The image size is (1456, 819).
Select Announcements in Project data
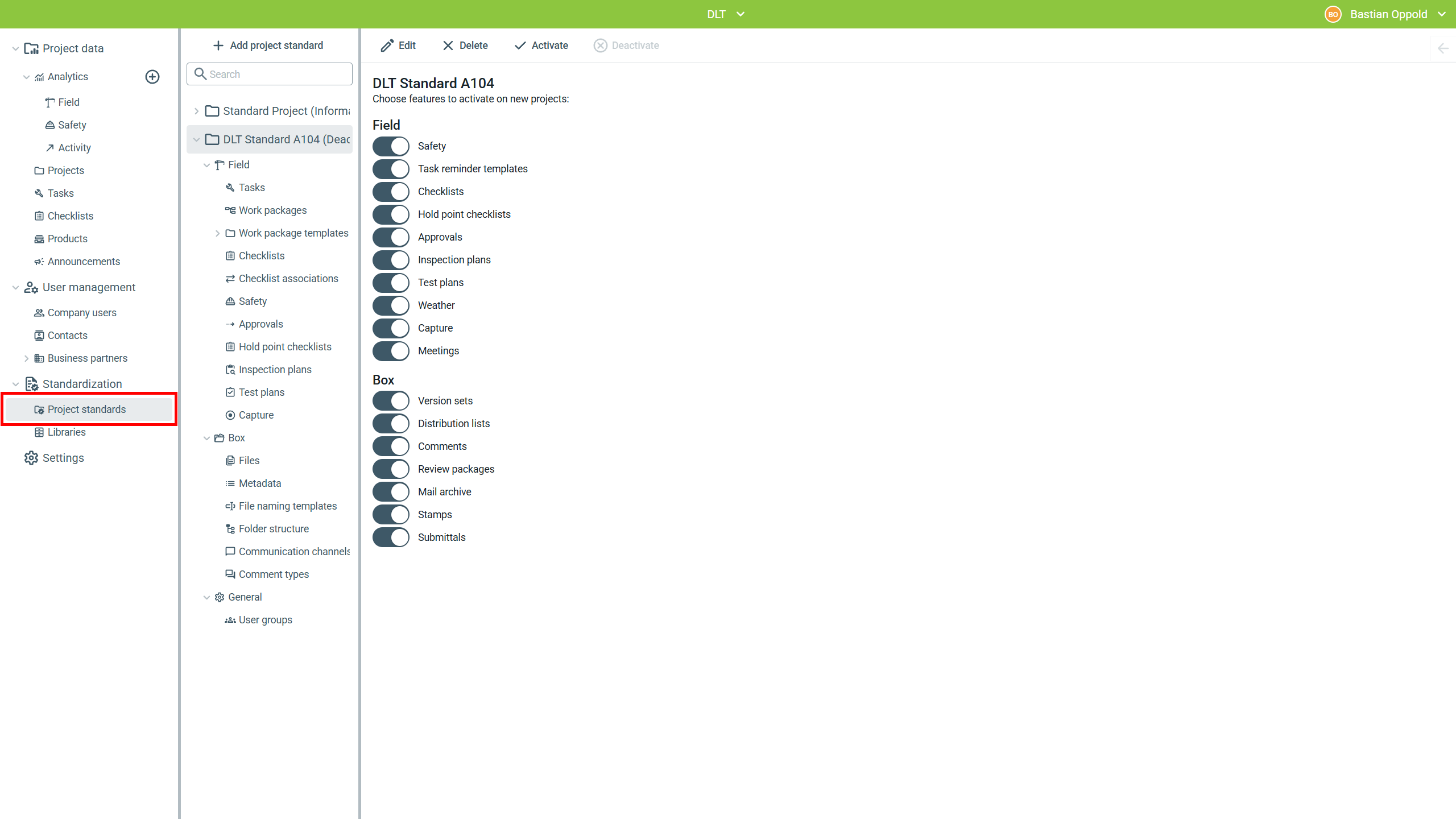pyautogui.click(x=84, y=262)
